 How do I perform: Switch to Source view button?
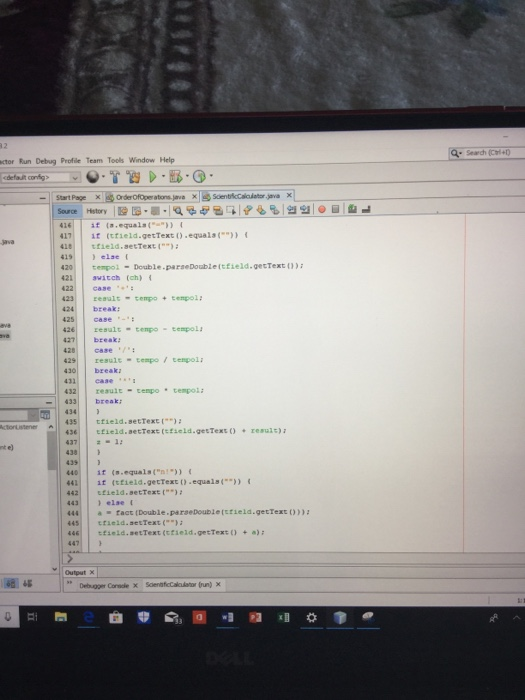67,211
